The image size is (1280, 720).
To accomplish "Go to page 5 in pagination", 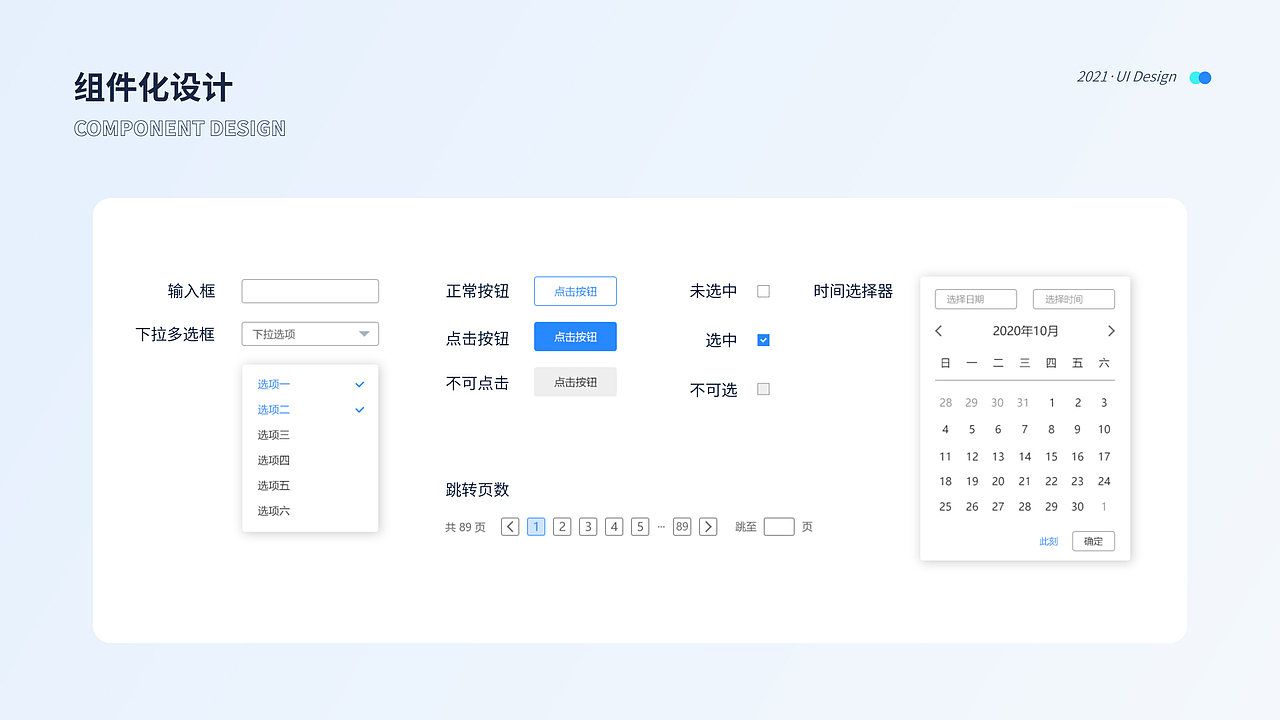I will [640, 527].
